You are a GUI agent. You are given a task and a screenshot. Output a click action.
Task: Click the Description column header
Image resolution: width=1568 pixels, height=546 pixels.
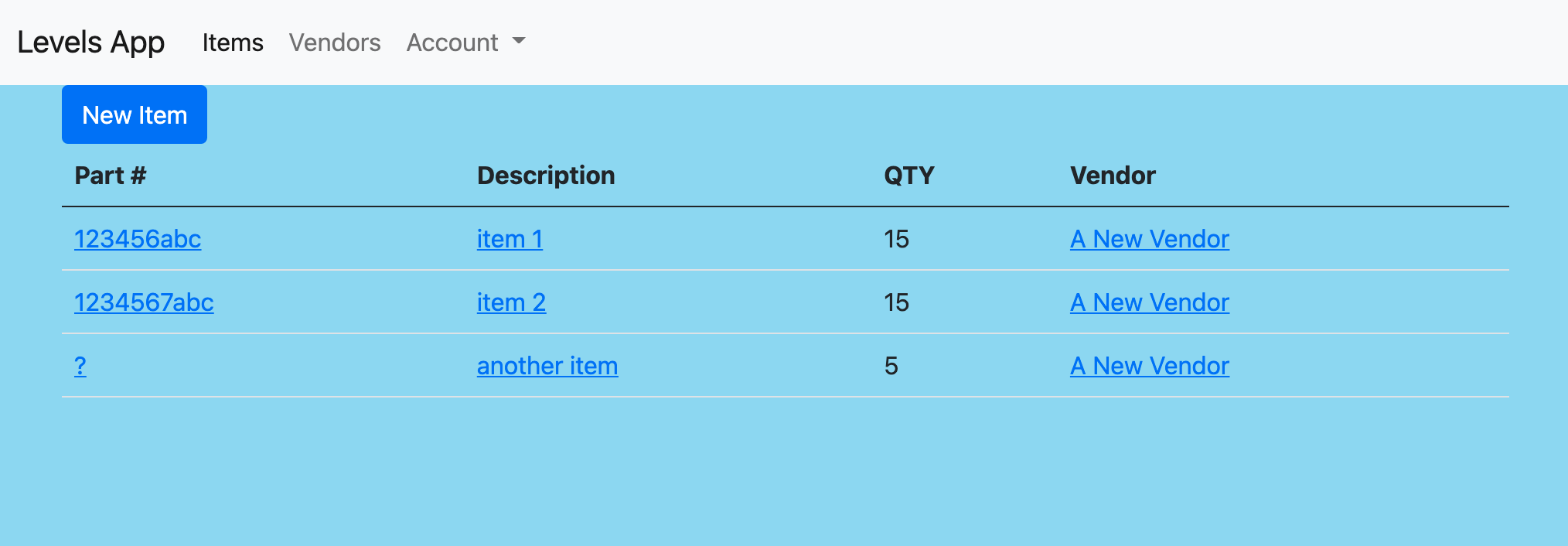(x=546, y=176)
